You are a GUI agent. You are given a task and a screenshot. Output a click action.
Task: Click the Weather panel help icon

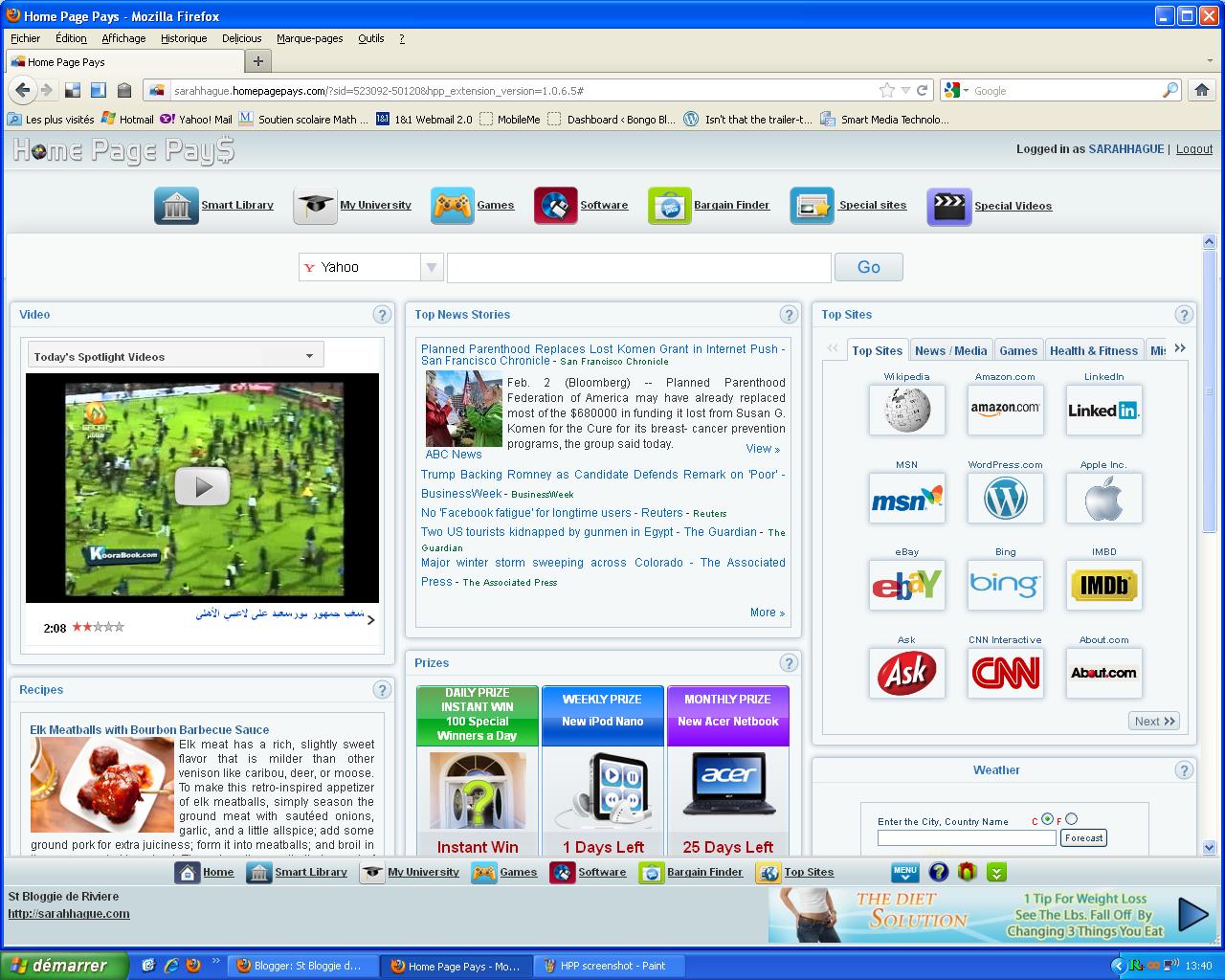[x=1184, y=770]
